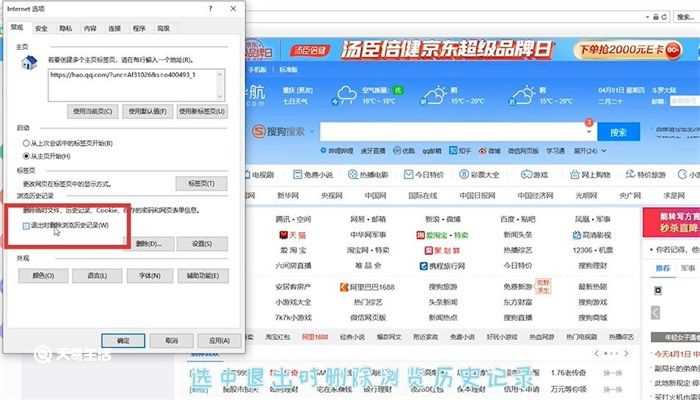700x400 pixels.
Task: Switch to the 内容 tab
Action: [x=90, y=28]
